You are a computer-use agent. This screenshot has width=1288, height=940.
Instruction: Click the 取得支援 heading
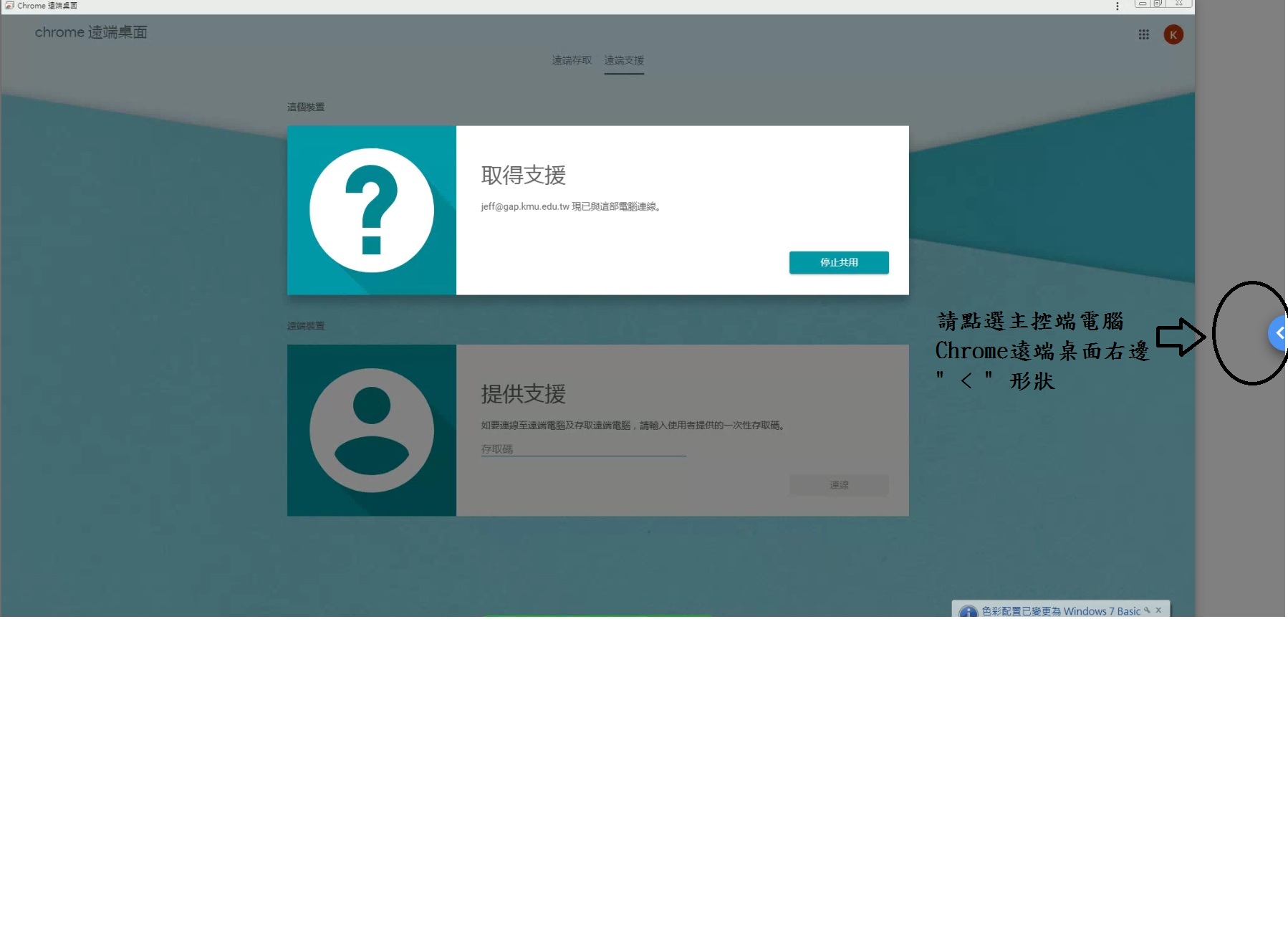524,175
